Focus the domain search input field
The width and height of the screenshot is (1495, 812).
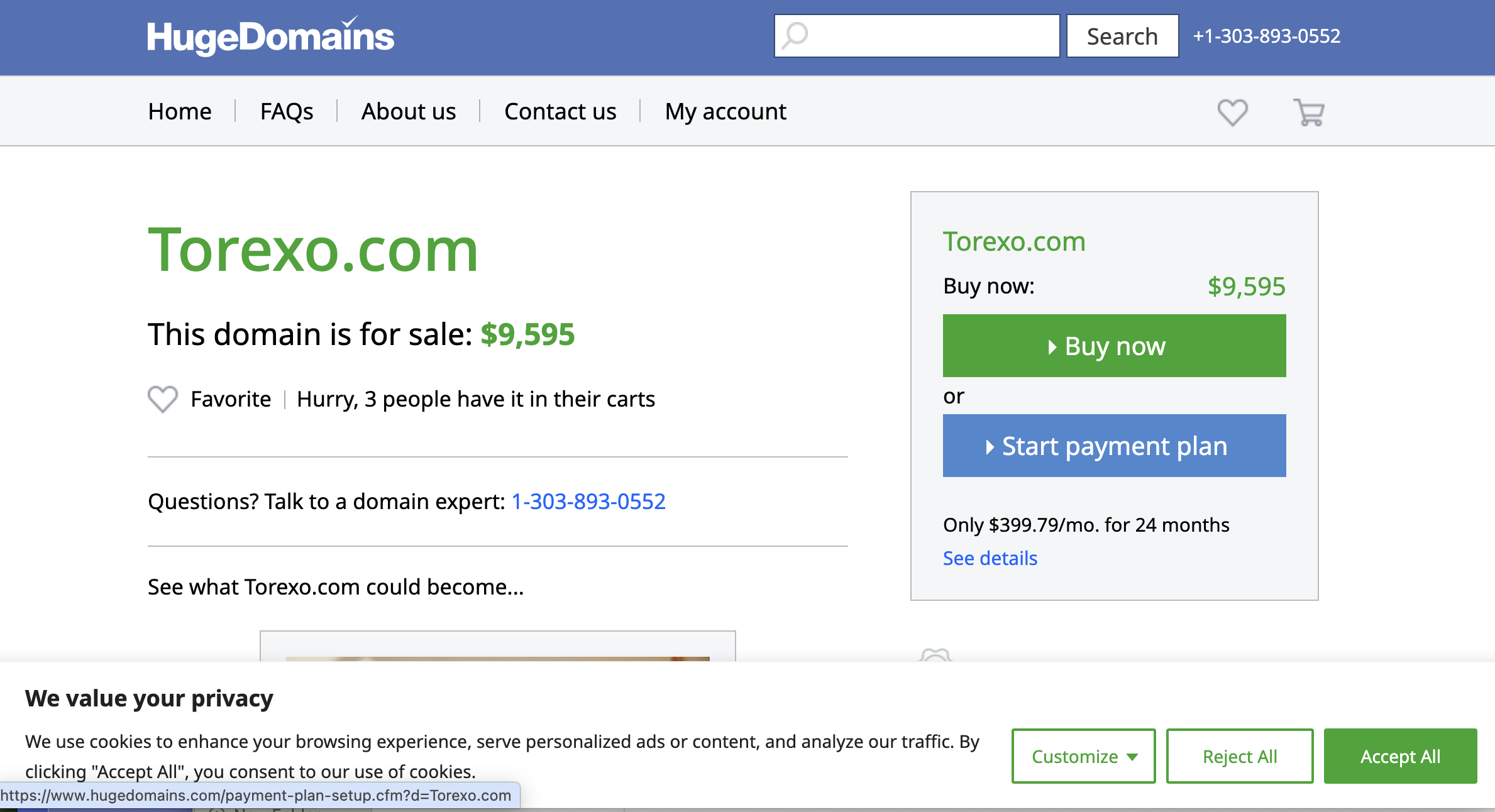[930, 36]
